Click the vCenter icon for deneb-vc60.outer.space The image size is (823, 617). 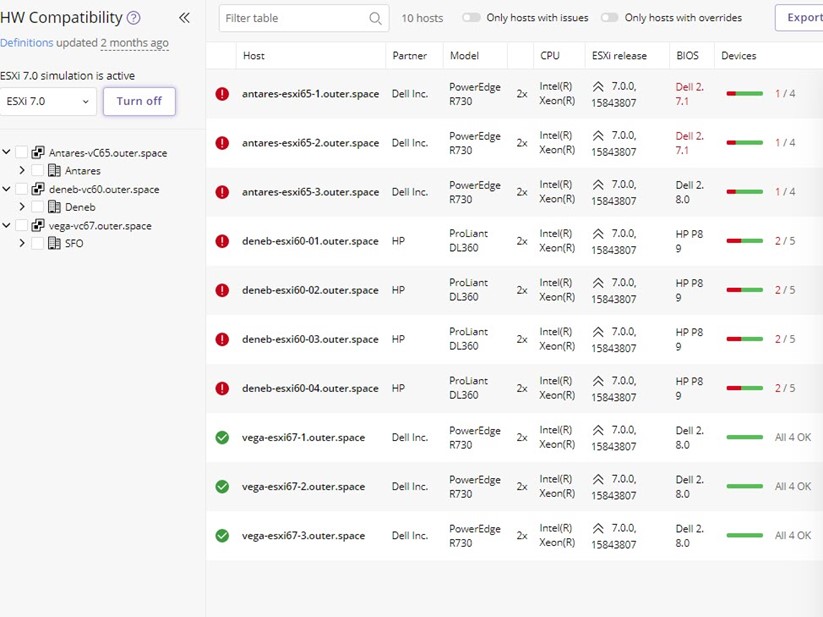[38, 189]
